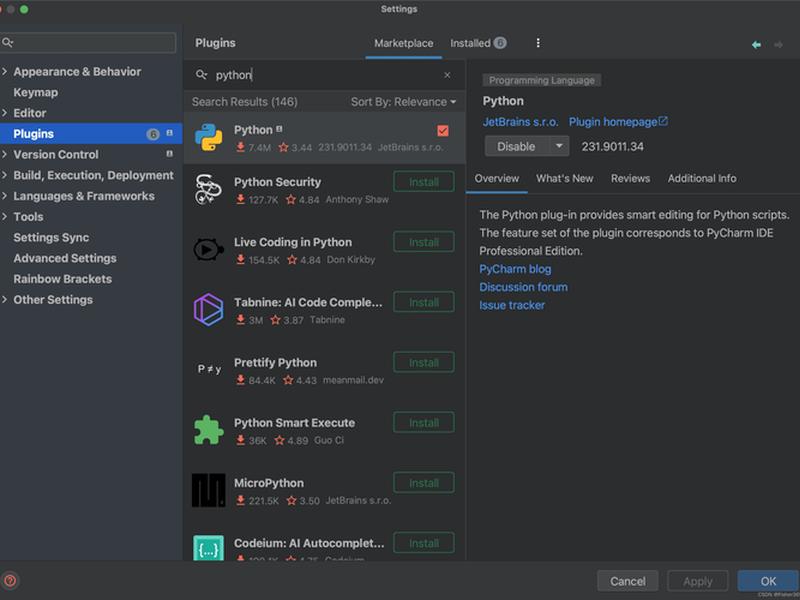The width and height of the screenshot is (800, 600).
Task: Focus the plugin search field with python
Action: point(324,75)
